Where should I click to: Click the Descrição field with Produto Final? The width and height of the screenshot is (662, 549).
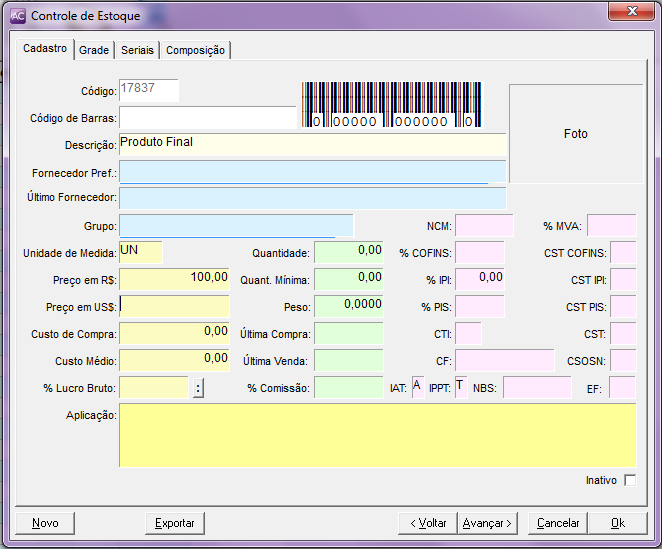tap(312, 144)
